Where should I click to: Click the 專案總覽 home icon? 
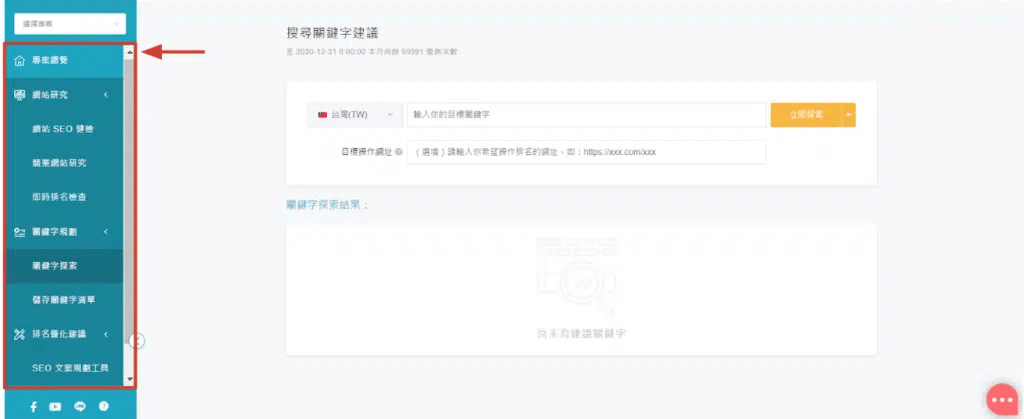20,61
